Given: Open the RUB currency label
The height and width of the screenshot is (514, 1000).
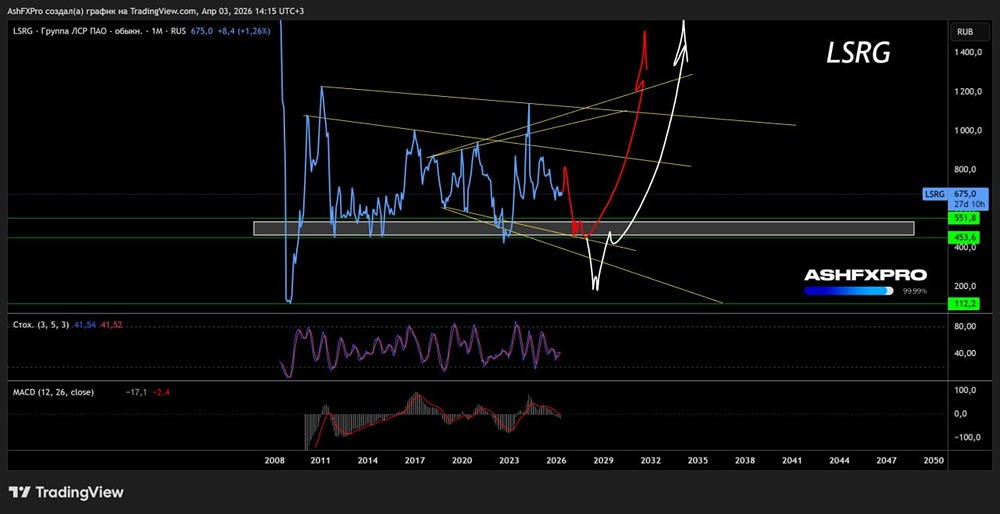Looking at the screenshot, I should point(965,31).
